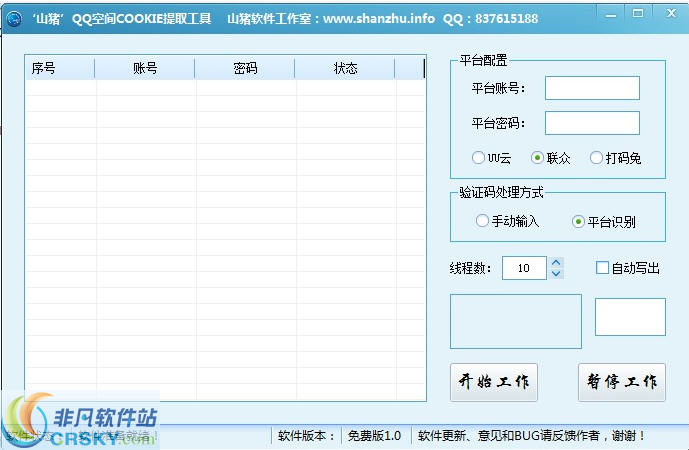Click the 平台密码 input field
689x450 pixels.
tap(592, 123)
